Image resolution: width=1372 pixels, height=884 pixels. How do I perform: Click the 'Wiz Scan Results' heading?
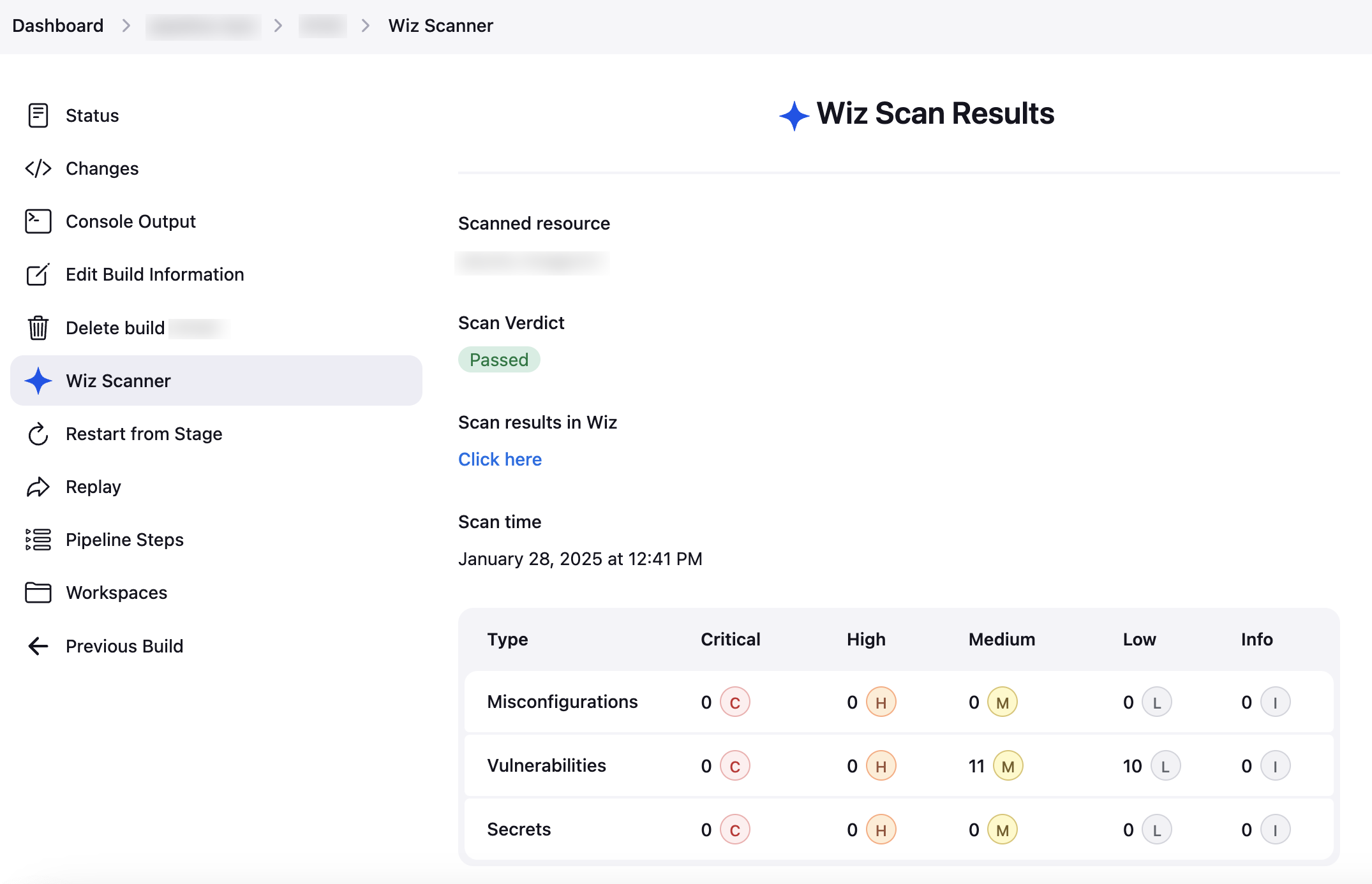pos(935,114)
